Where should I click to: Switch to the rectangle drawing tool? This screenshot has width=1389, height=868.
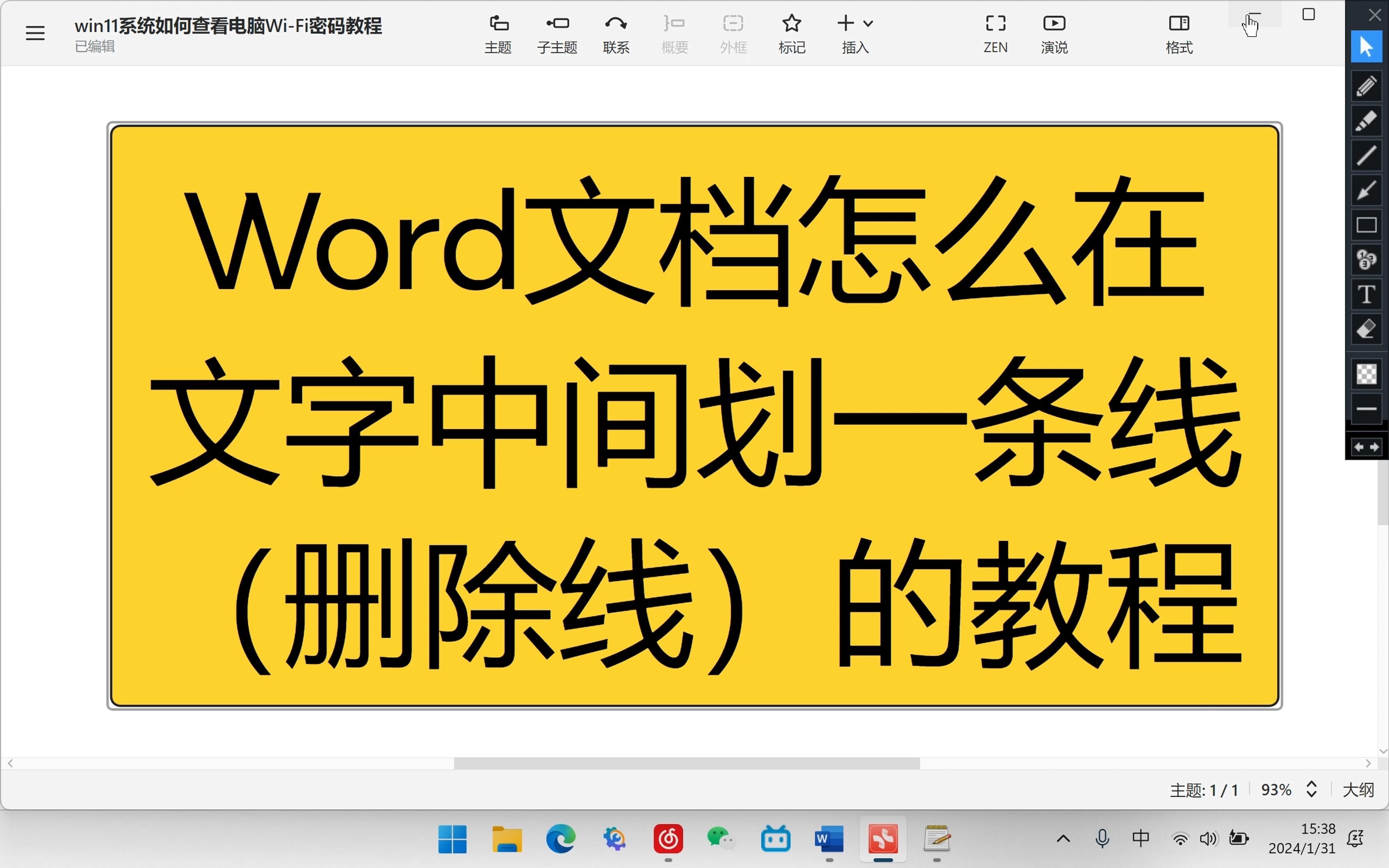click(1366, 225)
